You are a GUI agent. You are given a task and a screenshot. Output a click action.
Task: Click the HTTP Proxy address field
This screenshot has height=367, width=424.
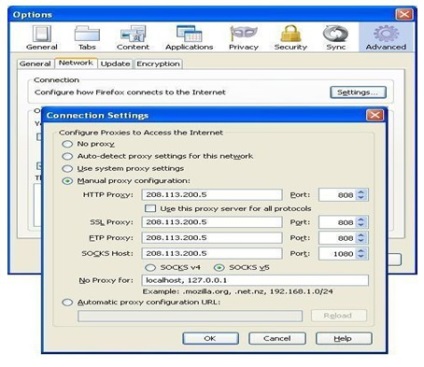(x=212, y=195)
